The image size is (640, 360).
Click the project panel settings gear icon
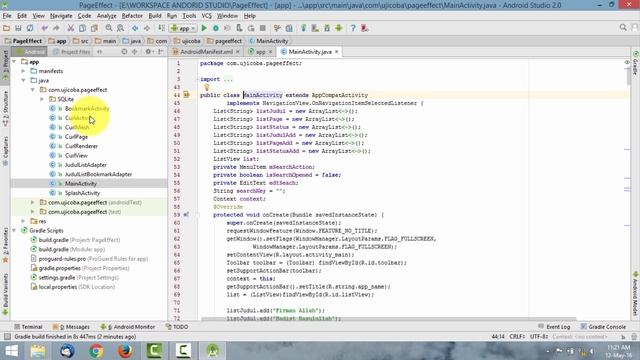(x=148, y=52)
